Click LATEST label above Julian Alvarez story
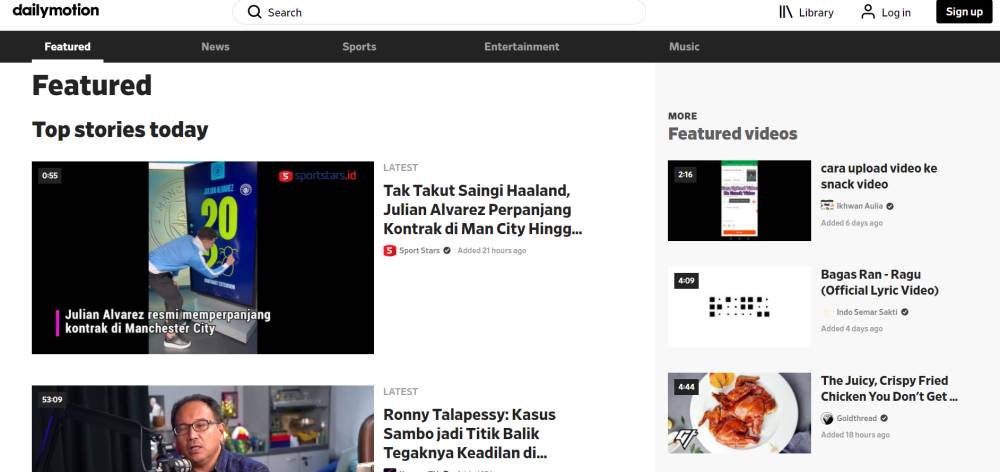1000x472 pixels. (401, 168)
